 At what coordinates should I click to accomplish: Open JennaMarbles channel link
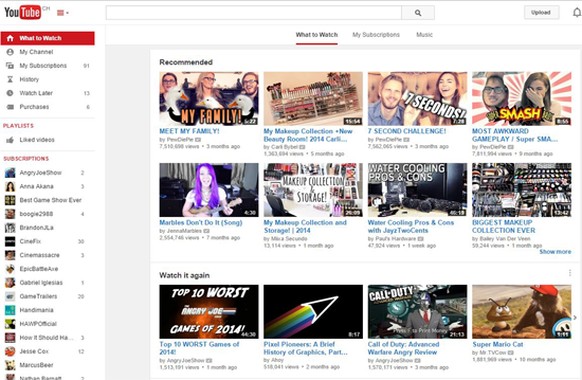click(x=184, y=231)
